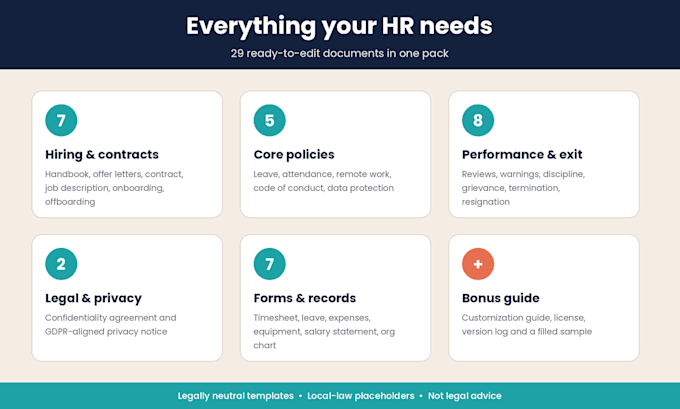
Task: Click Local-law placeholders in footer
Action: pyautogui.click(x=361, y=396)
